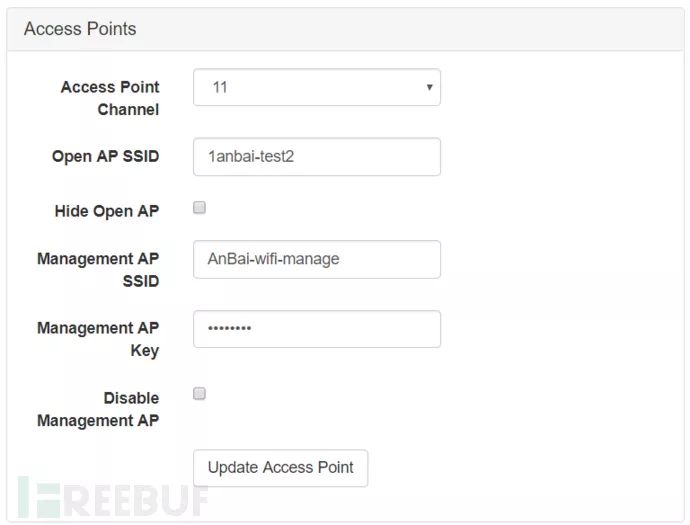Image resolution: width=690 pixels, height=525 pixels.
Task: Click the masked password dots
Action: (x=230, y=329)
